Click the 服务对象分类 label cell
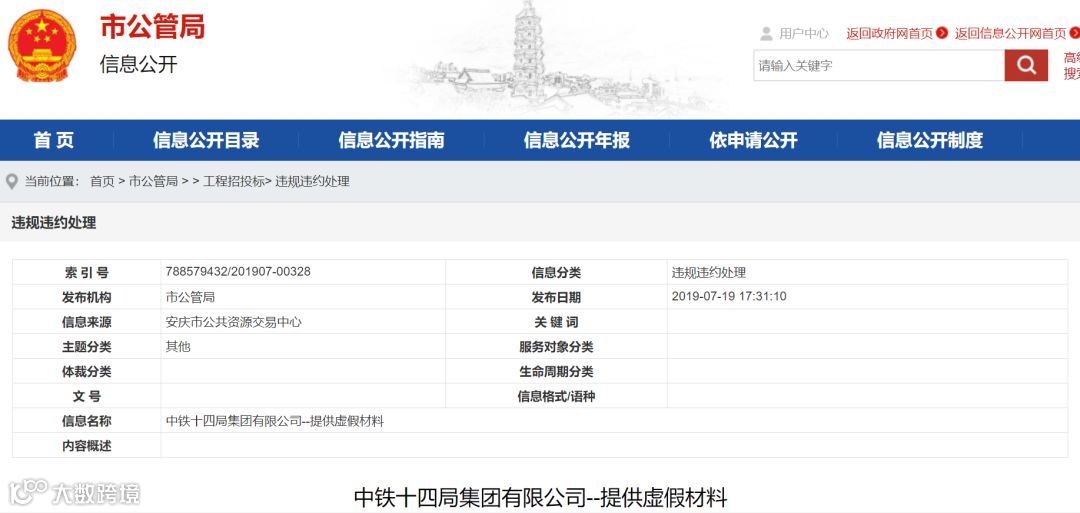Screen dimensions: 1080x513 (x=557, y=347)
